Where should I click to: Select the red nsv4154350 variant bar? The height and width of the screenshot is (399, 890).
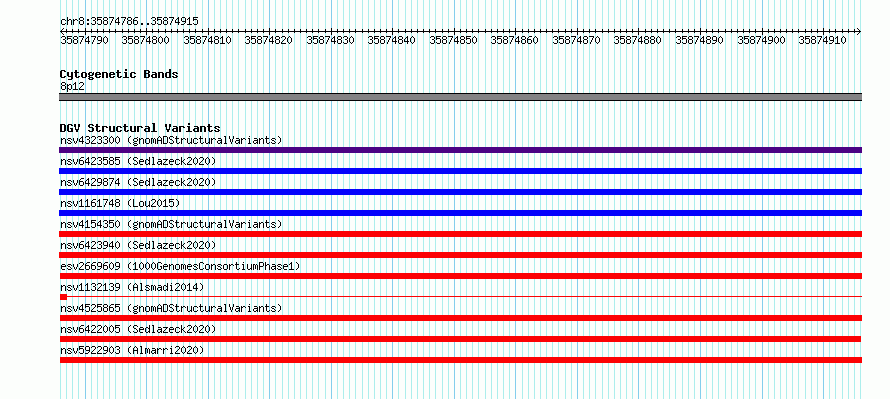tap(460, 234)
